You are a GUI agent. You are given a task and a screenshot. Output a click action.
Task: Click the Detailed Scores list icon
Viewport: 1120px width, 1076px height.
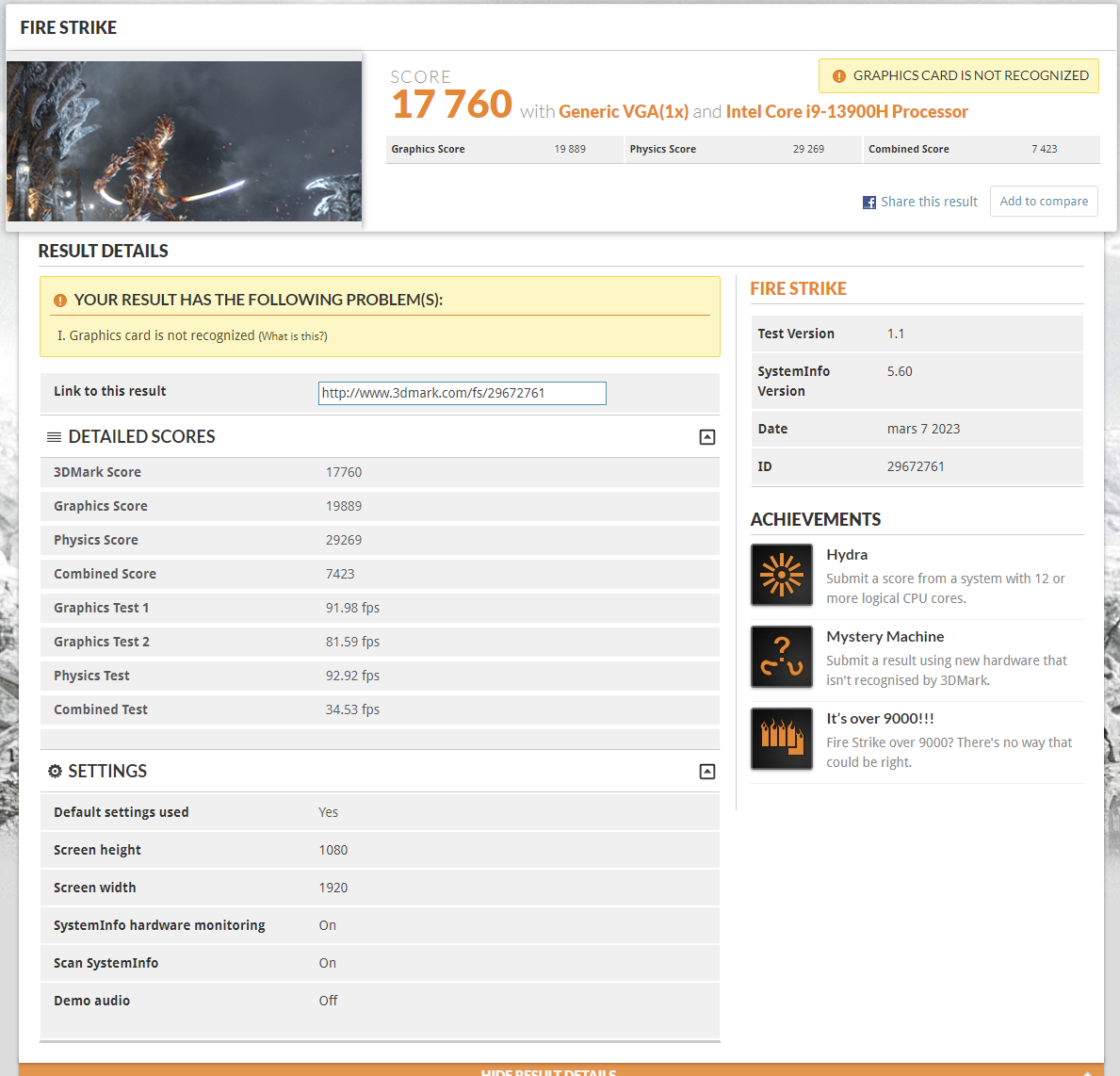click(54, 436)
